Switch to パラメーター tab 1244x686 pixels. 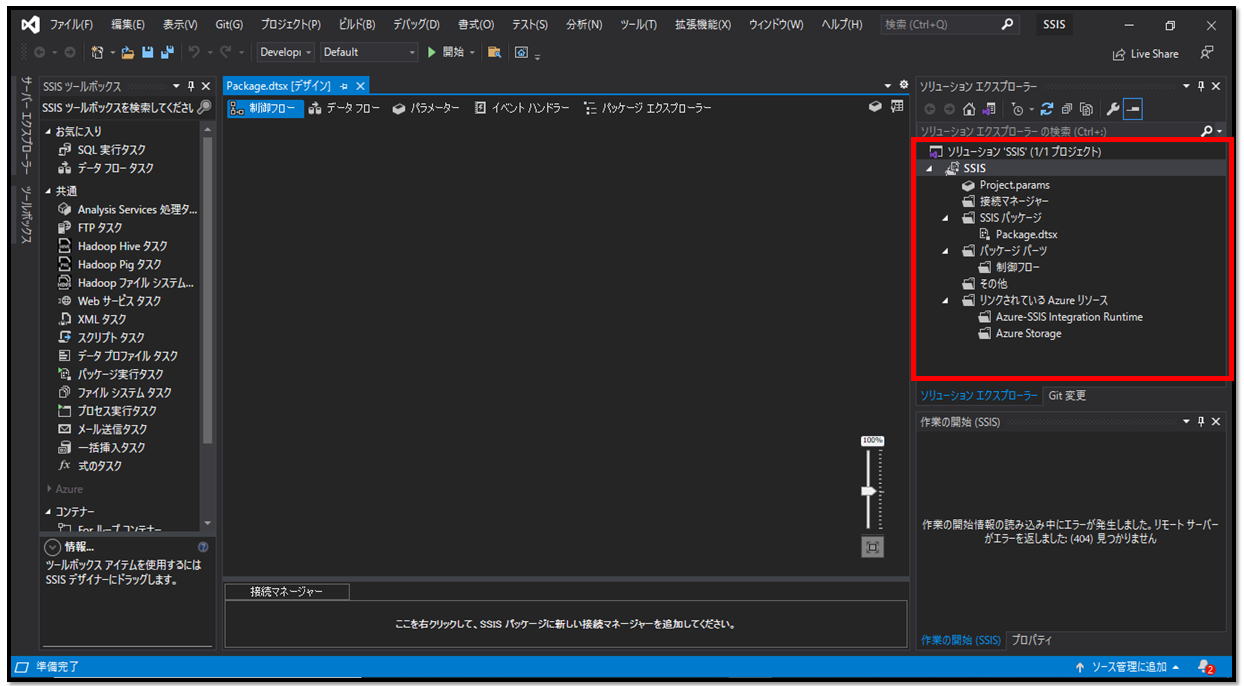(x=426, y=108)
